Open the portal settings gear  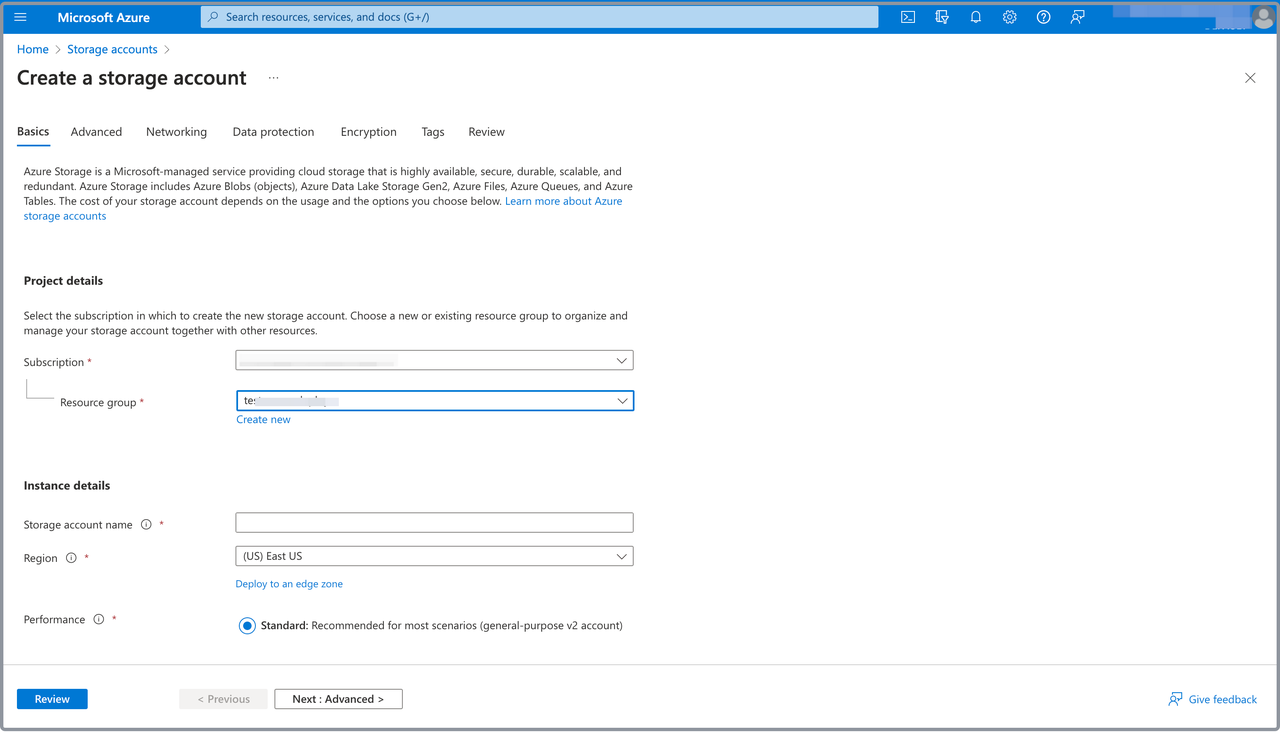1010,17
